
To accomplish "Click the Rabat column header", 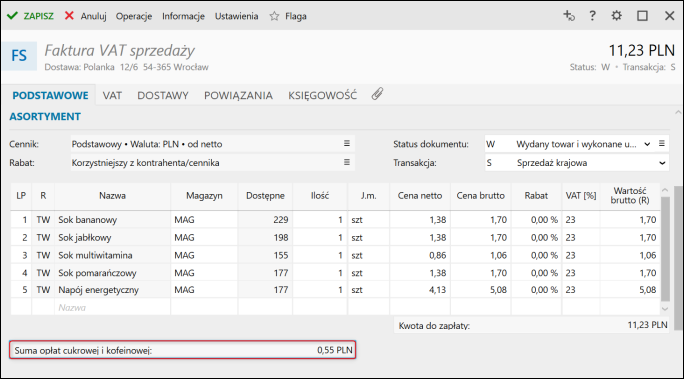I will [x=536, y=196].
